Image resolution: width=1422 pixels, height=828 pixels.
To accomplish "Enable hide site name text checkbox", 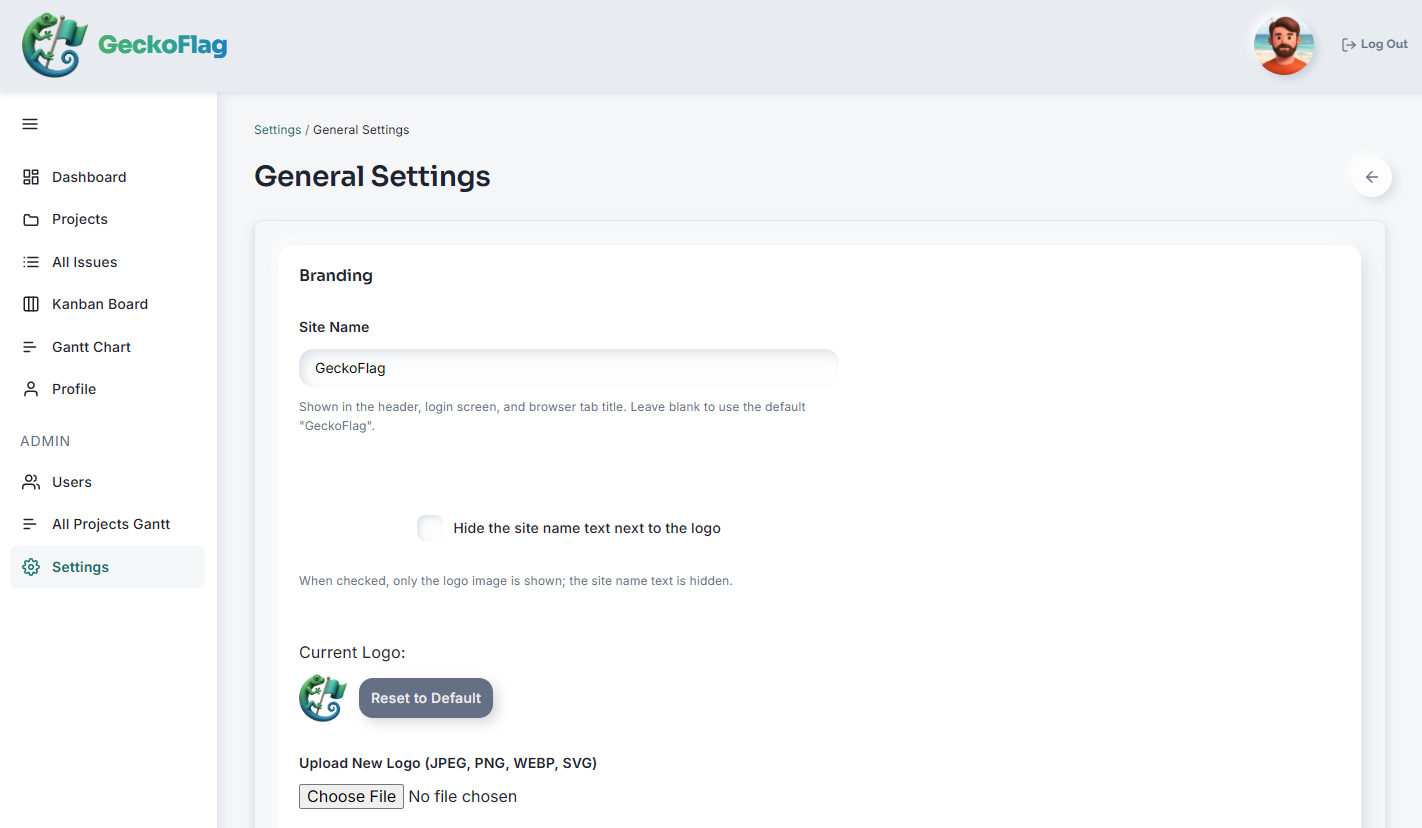I will tap(430, 528).
